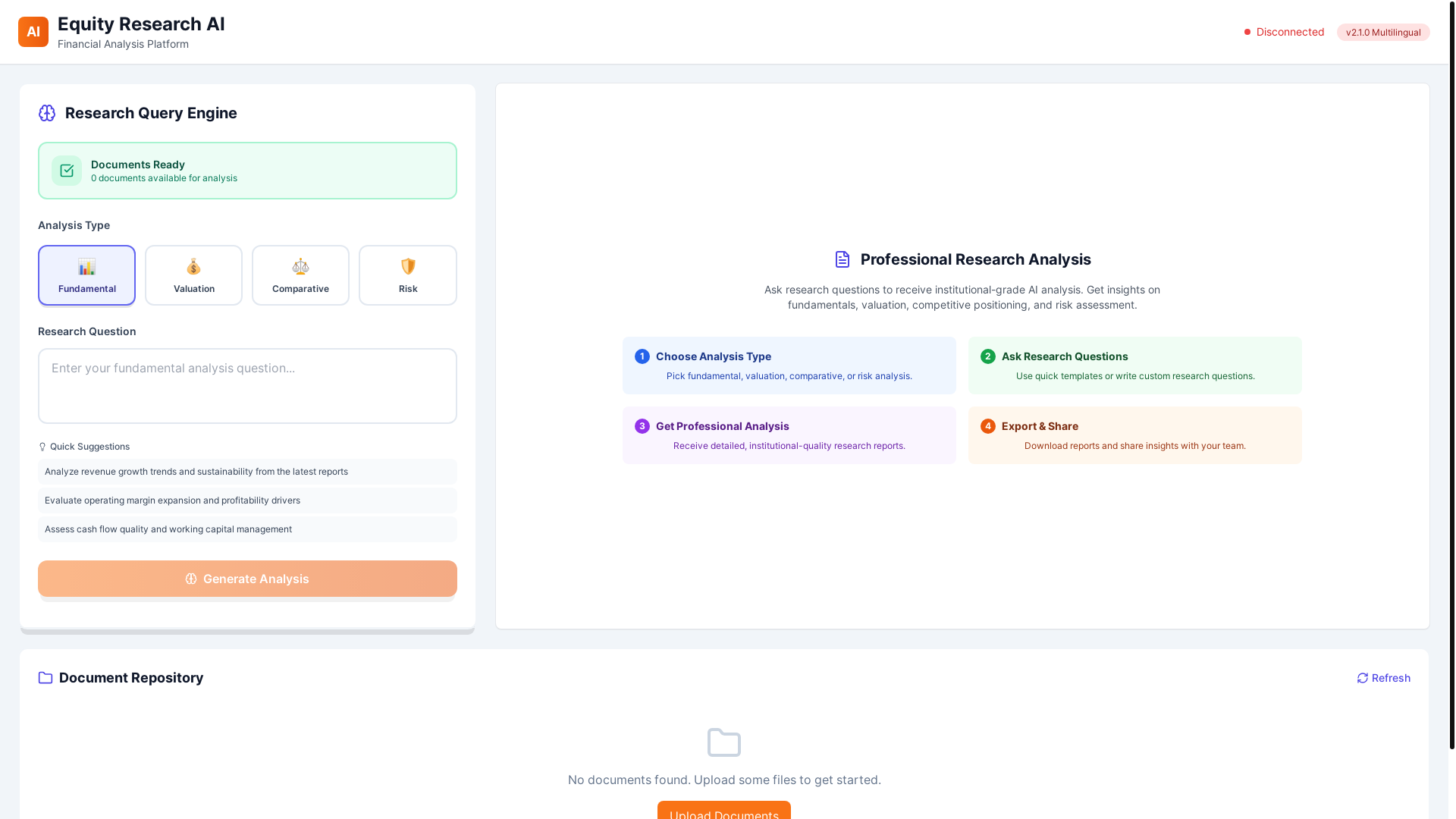Viewport: 1456px width, 819px height.
Task: Click Generate Analysis button
Action: click(x=247, y=579)
